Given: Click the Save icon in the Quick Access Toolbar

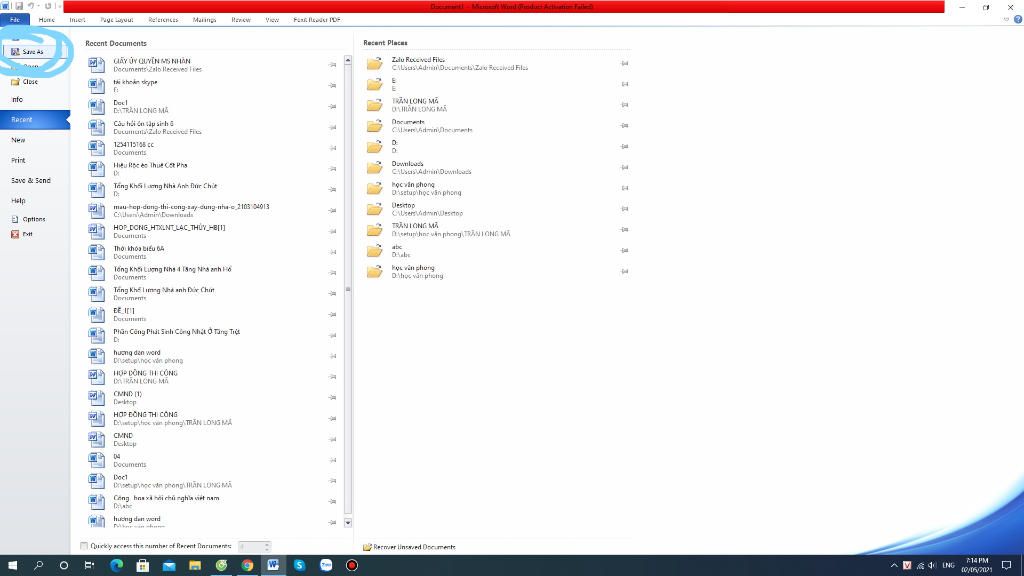Looking at the screenshot, I should point(19,6).
